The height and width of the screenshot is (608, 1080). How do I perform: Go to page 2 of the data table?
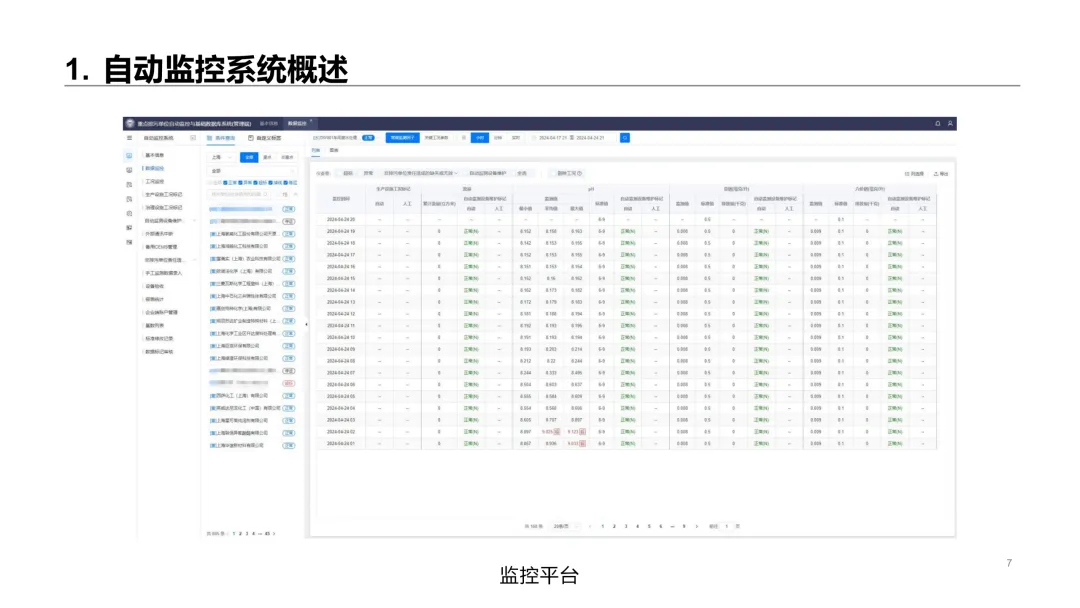[614, 526]
